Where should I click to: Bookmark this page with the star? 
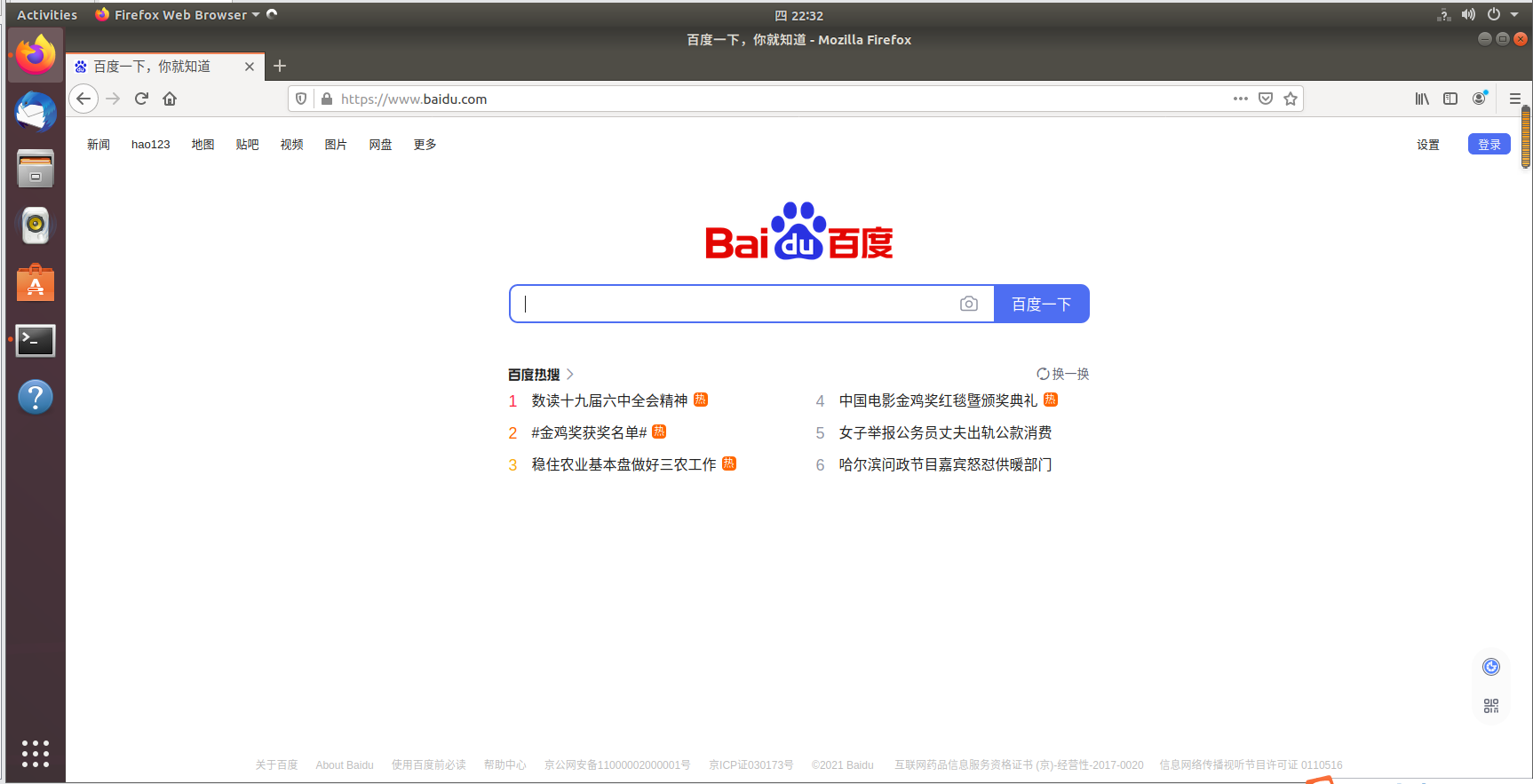point(1291,99)
